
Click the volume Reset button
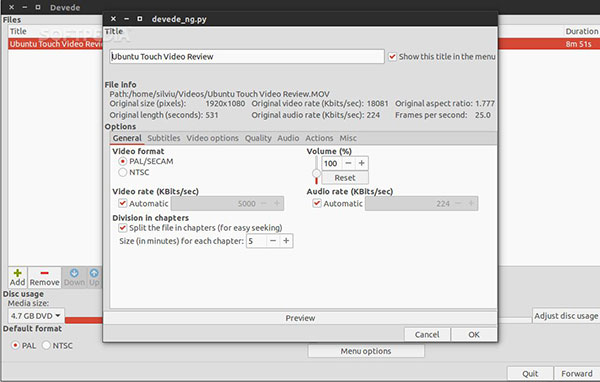click(x=345, y=178)
